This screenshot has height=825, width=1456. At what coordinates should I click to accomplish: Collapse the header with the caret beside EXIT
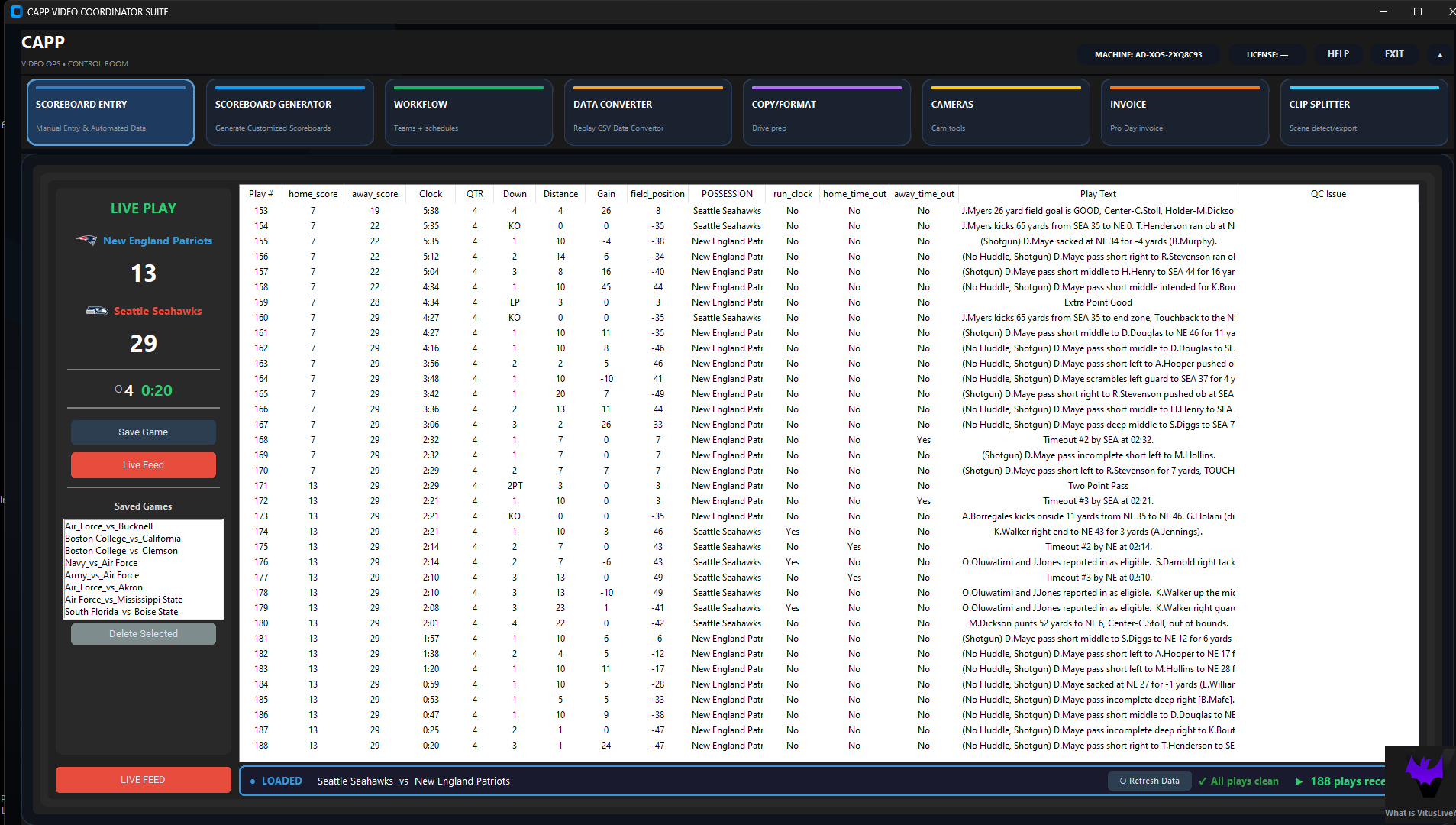[x=1440, y=54]
